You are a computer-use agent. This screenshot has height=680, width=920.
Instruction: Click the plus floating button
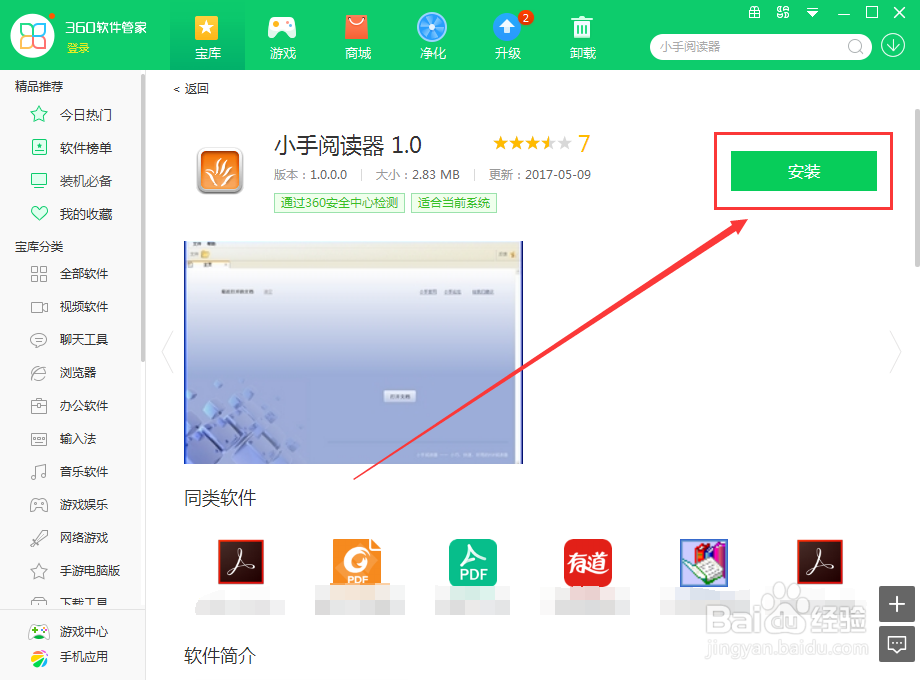pyautogui.click(x=897, y=604)
